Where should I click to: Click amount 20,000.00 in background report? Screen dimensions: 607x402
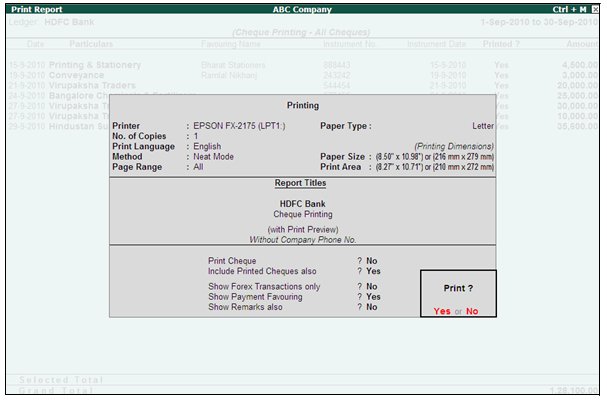(x=577, y=85)
